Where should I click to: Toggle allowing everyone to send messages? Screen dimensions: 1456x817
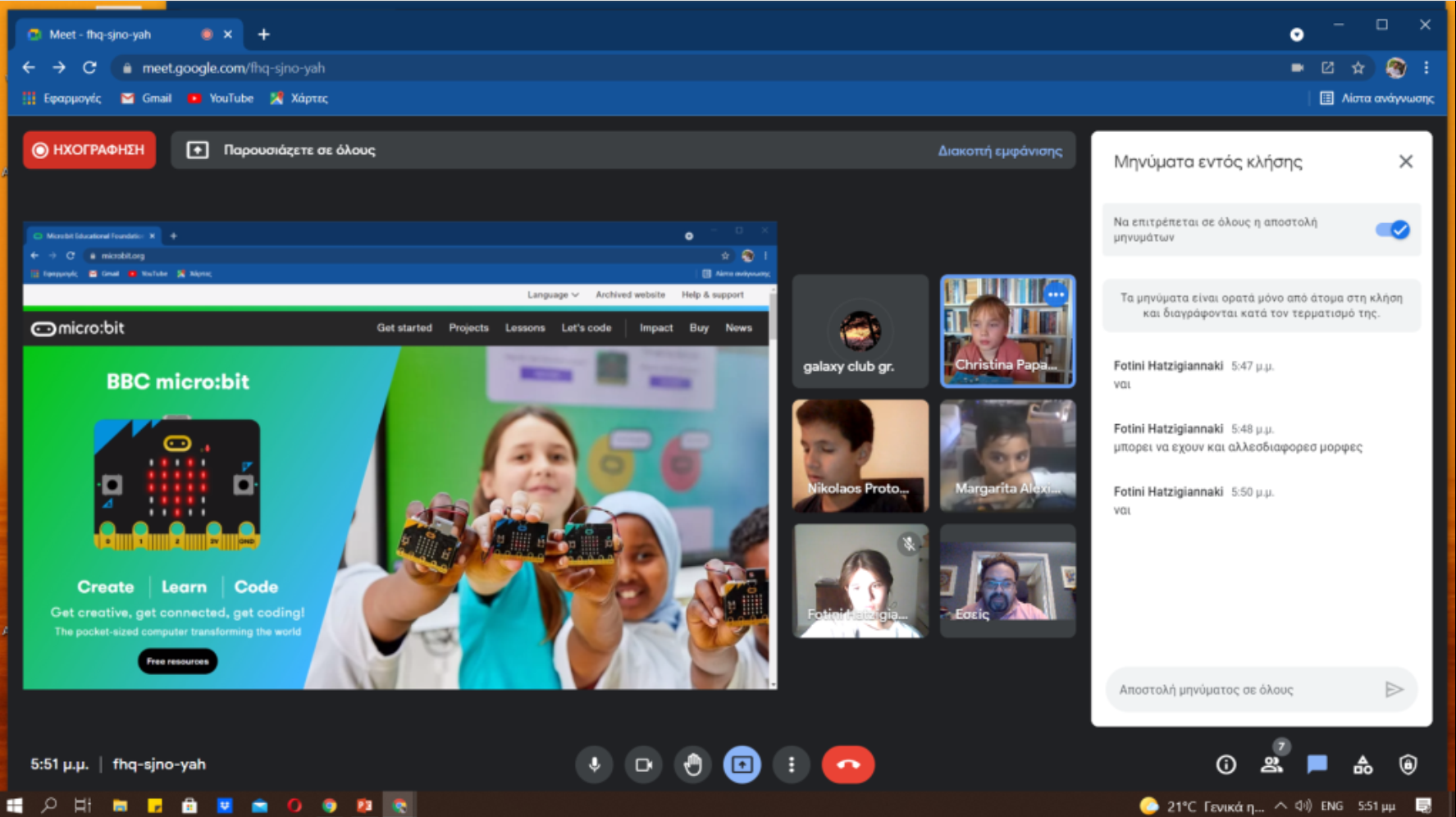coord(1393,230)
